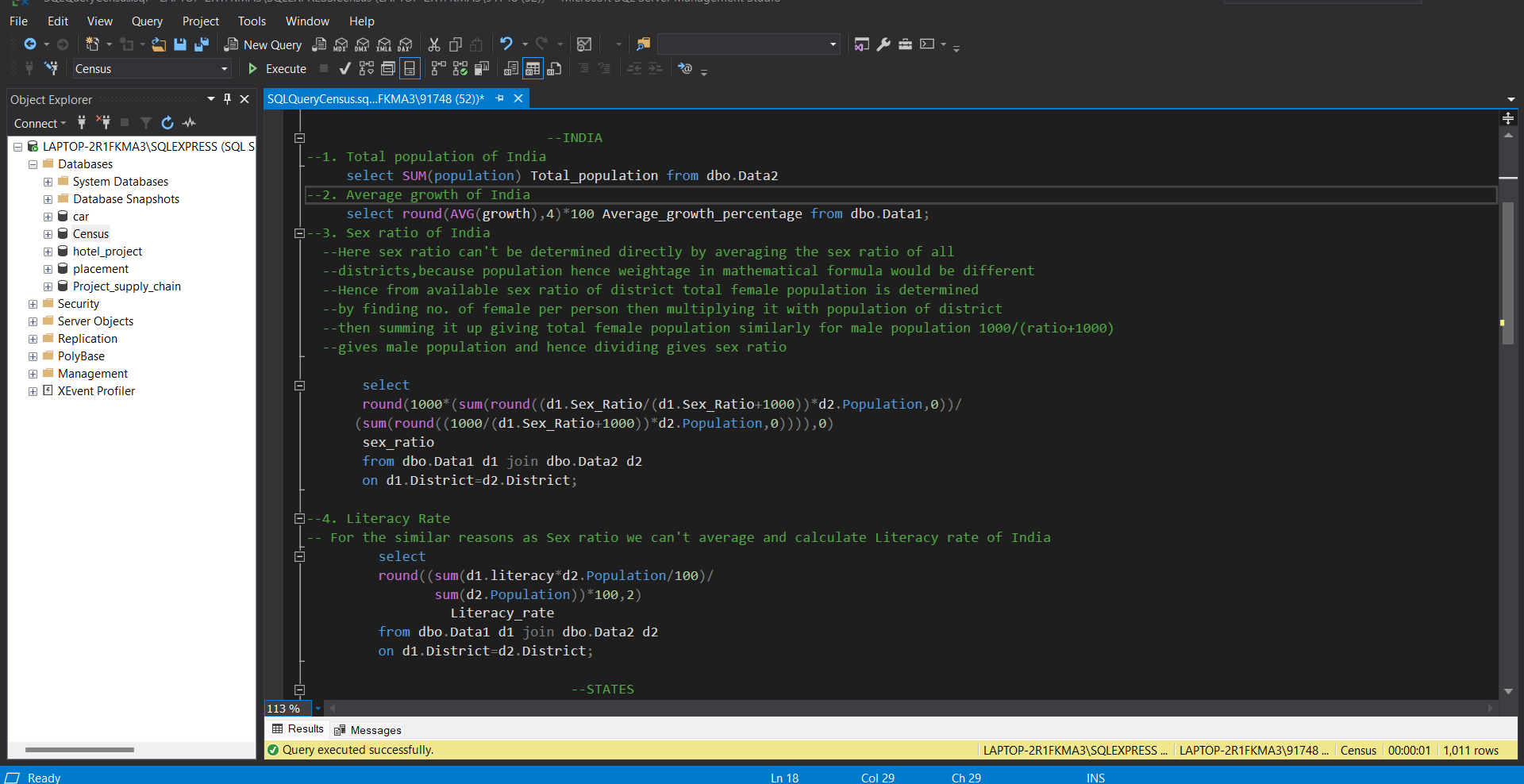Open the Activity Monitor icon in Object Explorer
Screen dimensions: 1524x784
(189, 123)
